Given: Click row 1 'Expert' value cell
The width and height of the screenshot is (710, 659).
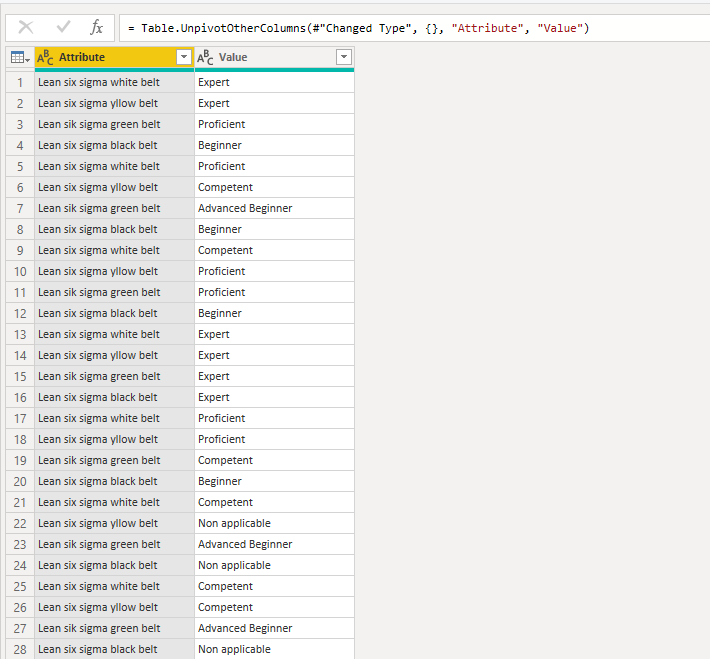Looking at the screenshot, I should pos(274,82).
